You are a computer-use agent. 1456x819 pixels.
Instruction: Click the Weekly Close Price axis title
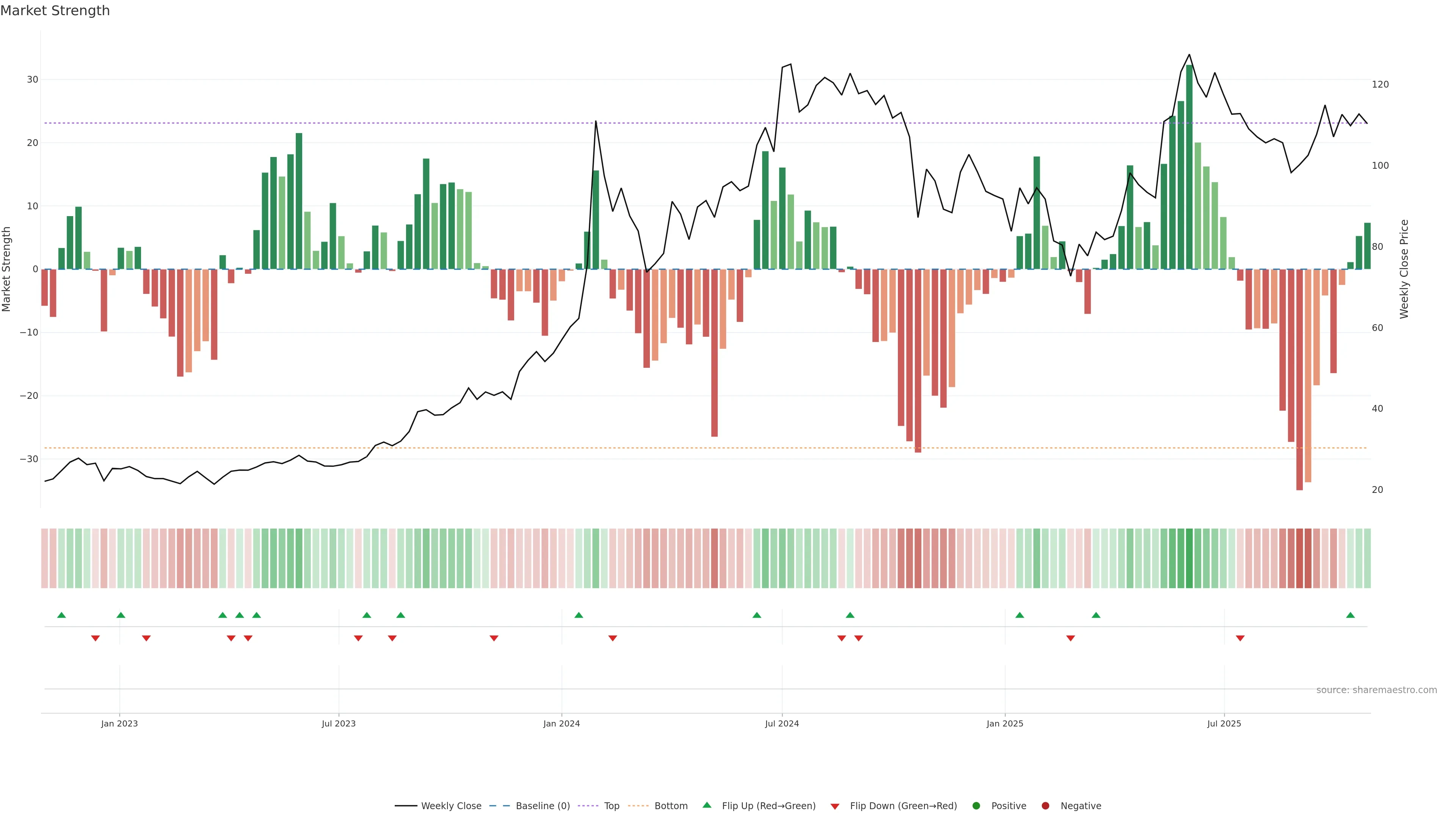tap(1404, 269)
